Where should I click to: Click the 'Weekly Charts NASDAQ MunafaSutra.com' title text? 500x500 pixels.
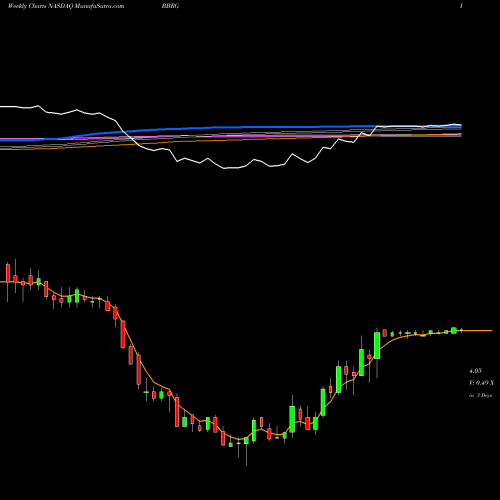pos(66,6)
